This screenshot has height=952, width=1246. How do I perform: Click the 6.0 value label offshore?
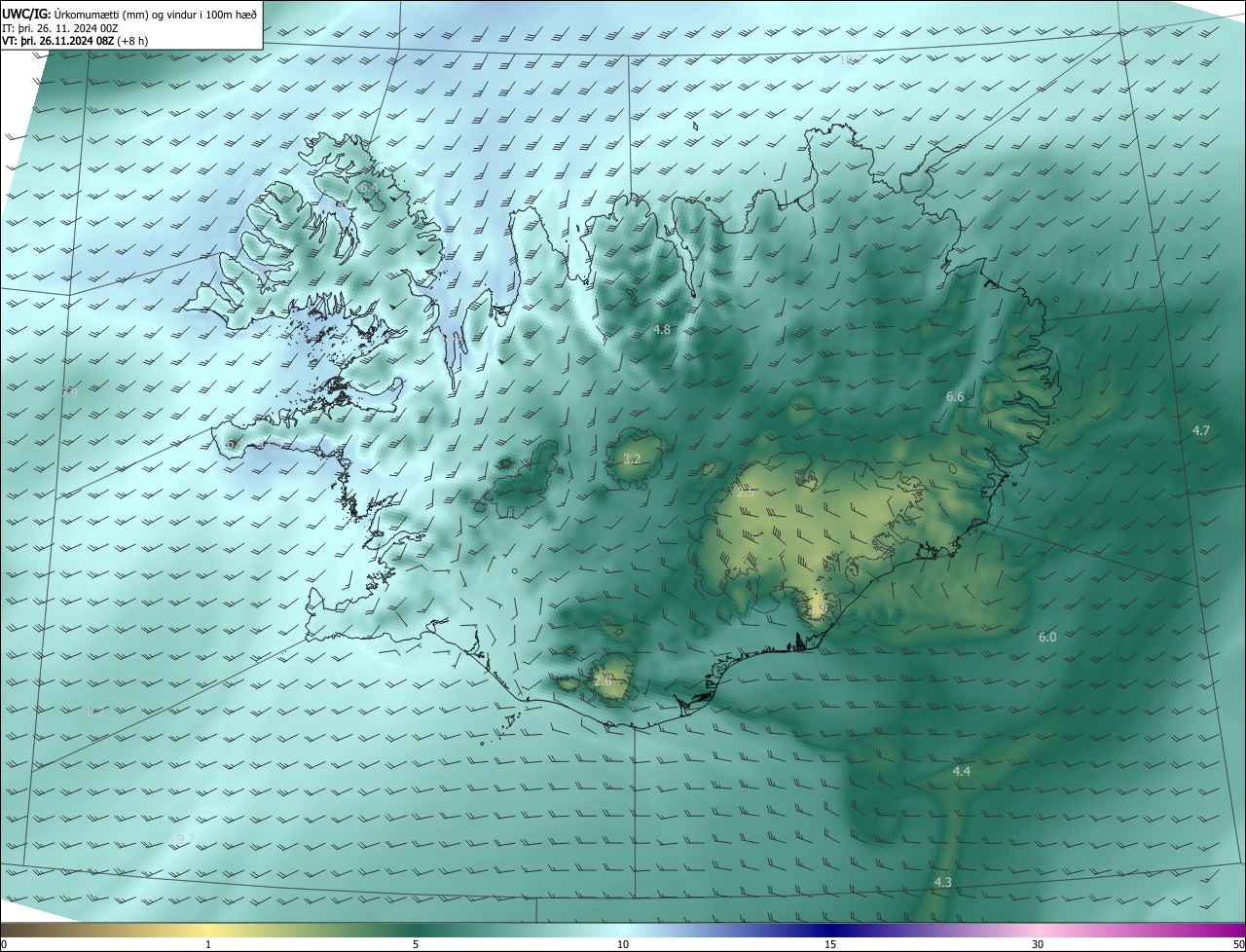pyautogui.click(x=1047, y=637)
